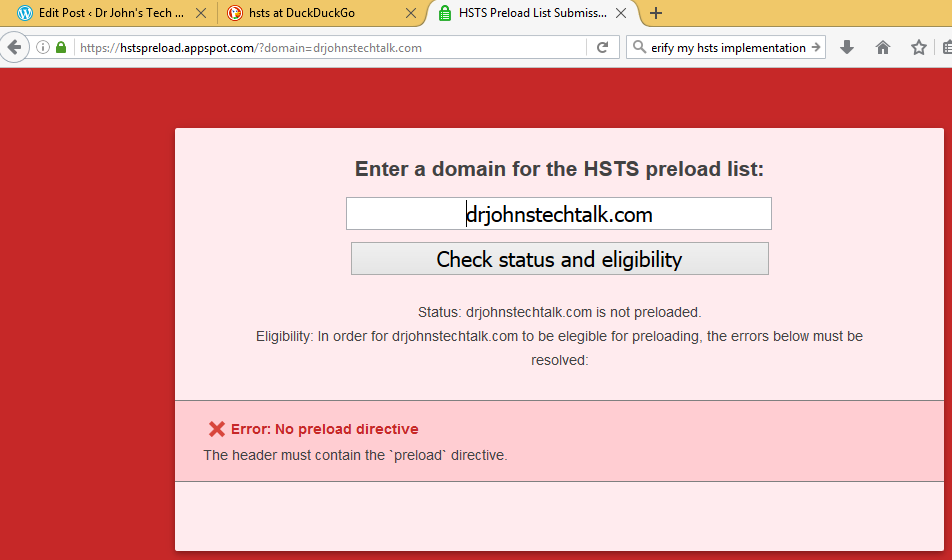Image resolution: width=952 pixels, height=560 pixels.
Task: Select the HSTS Preload List Submission tab
Action: click(532, 13)
